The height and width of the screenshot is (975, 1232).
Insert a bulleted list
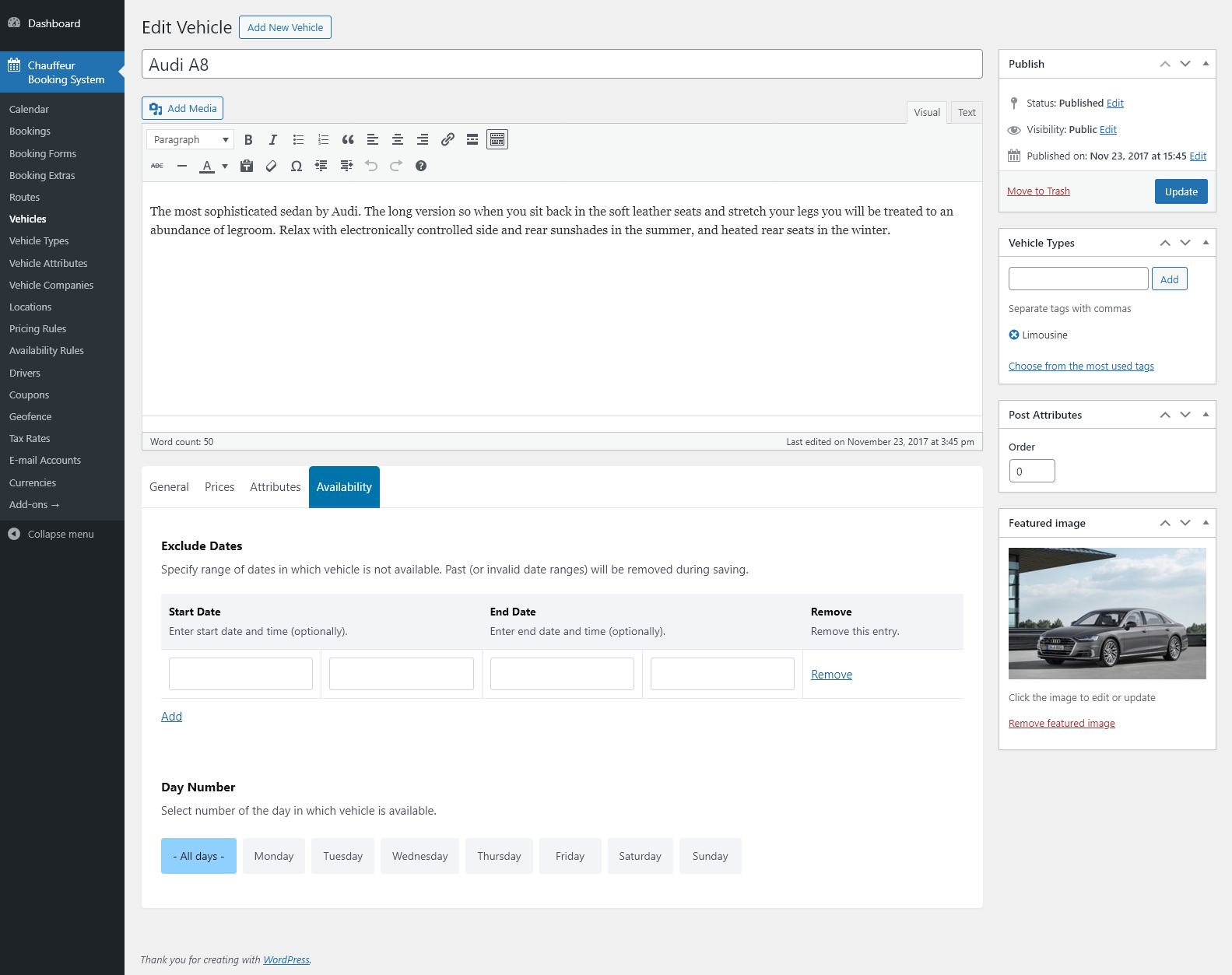[298, 139]
